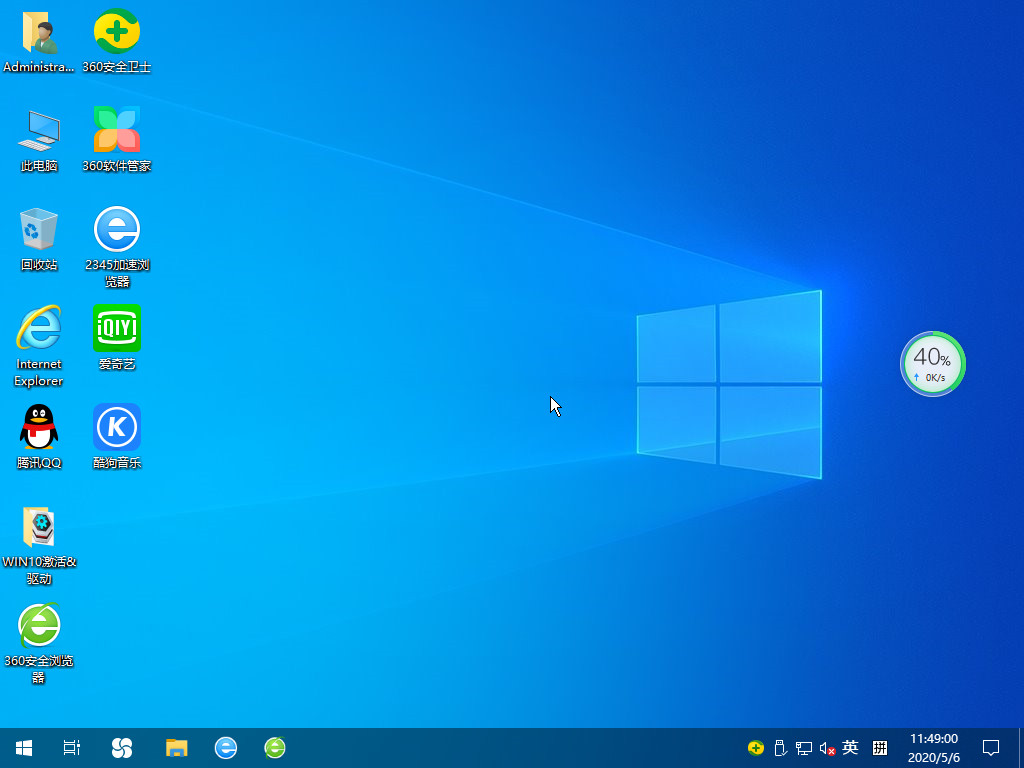Open File Explorer from the taskbar
This screenshot has height=768, width=1024.
[177, 747]
